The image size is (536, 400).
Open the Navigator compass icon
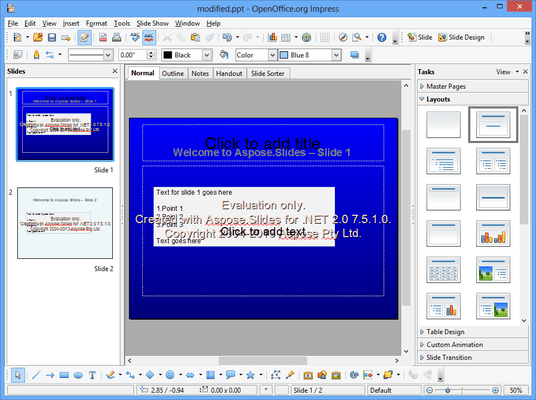tap(343, 37)
